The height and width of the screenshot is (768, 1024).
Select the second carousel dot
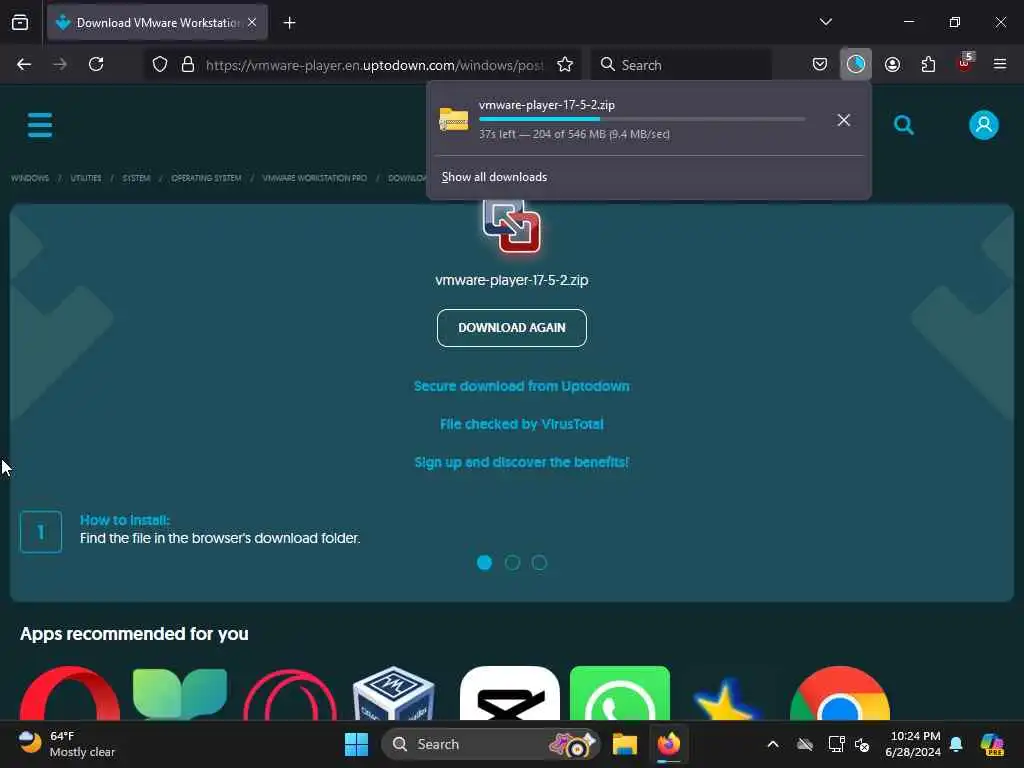tap(512, 562)
